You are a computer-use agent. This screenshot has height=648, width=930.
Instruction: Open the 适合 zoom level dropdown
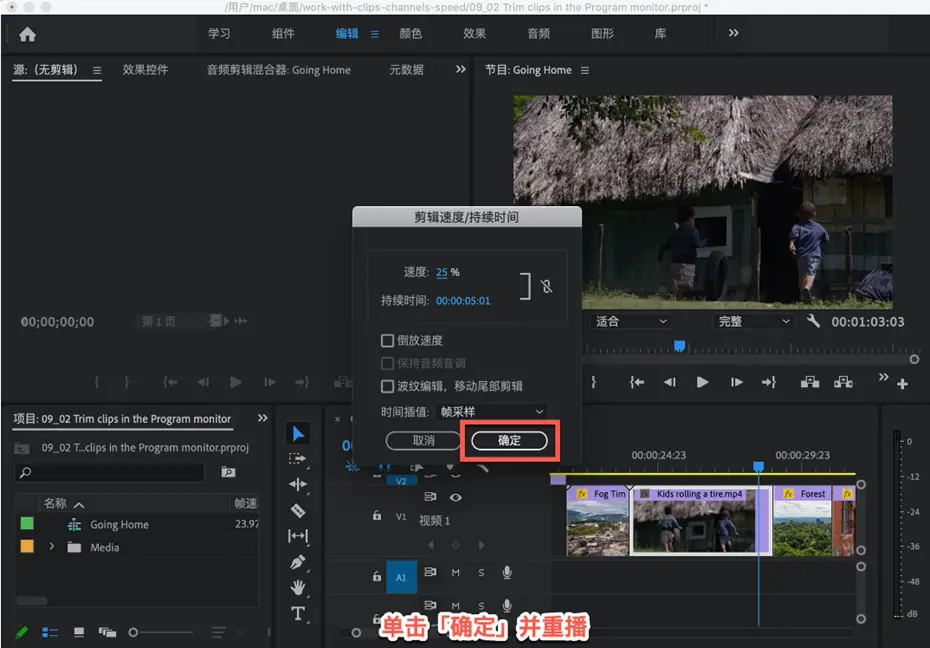point(630,321)
